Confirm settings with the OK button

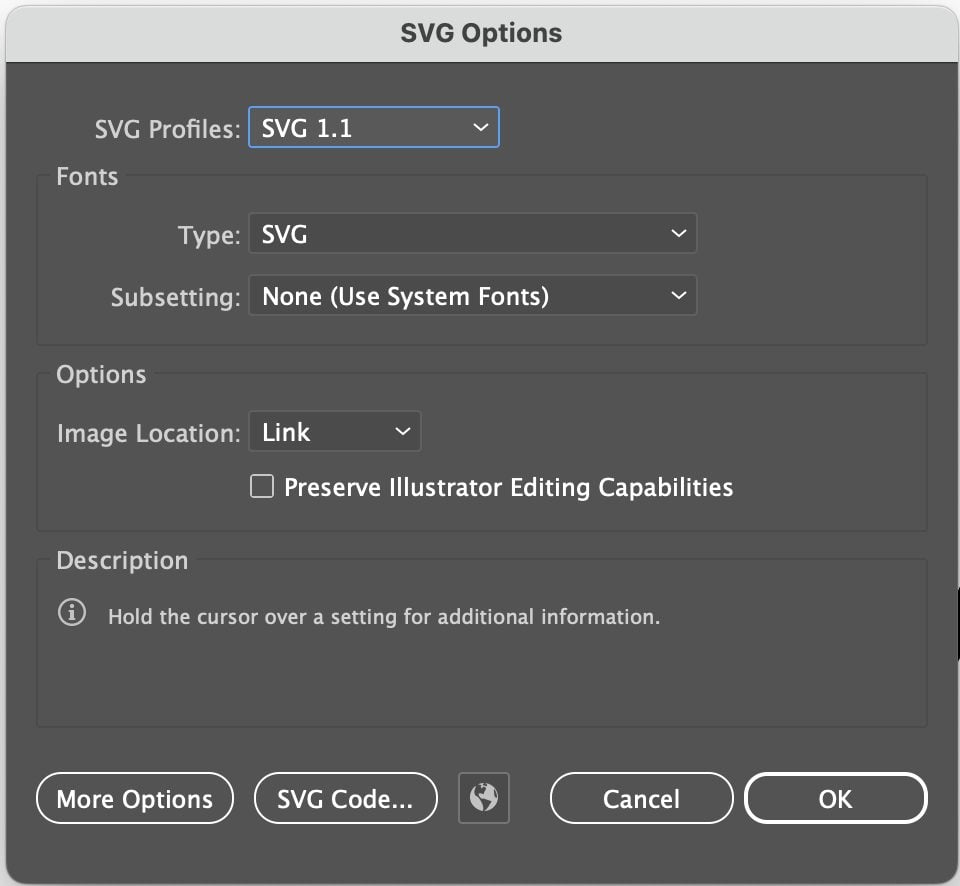pos(836,798)
